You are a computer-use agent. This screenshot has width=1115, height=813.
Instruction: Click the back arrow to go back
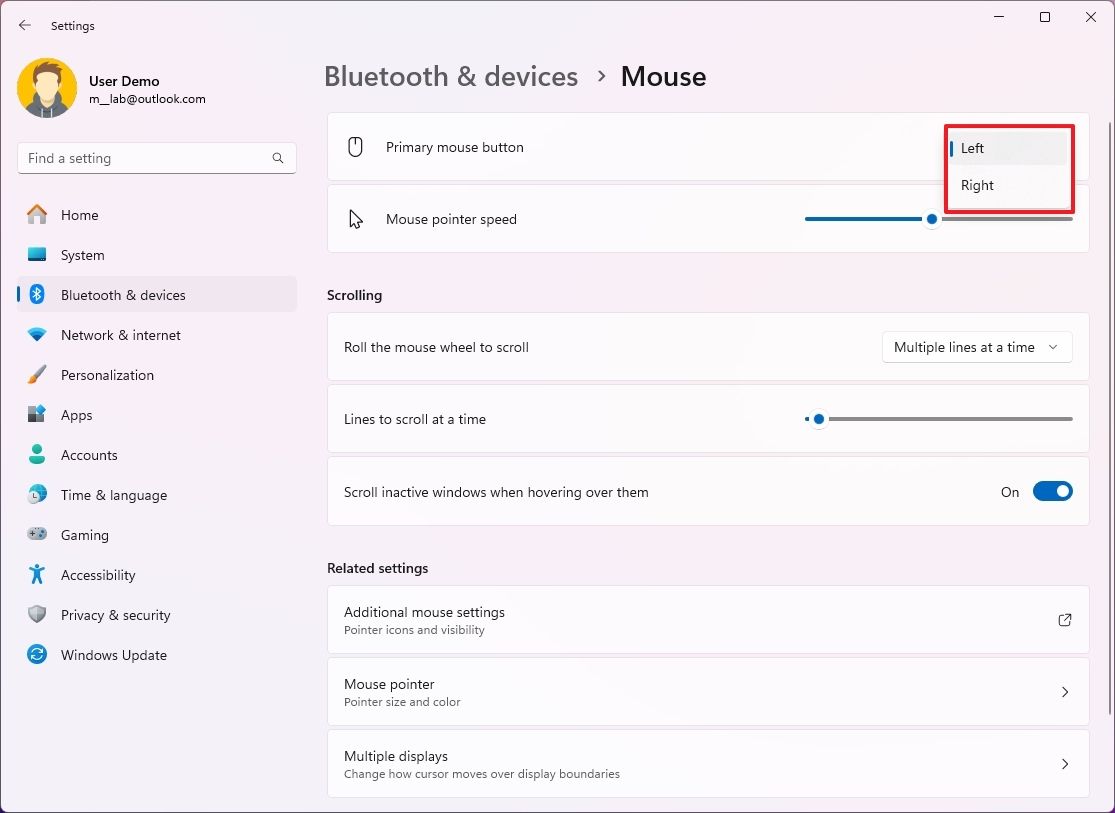(24, 25)
